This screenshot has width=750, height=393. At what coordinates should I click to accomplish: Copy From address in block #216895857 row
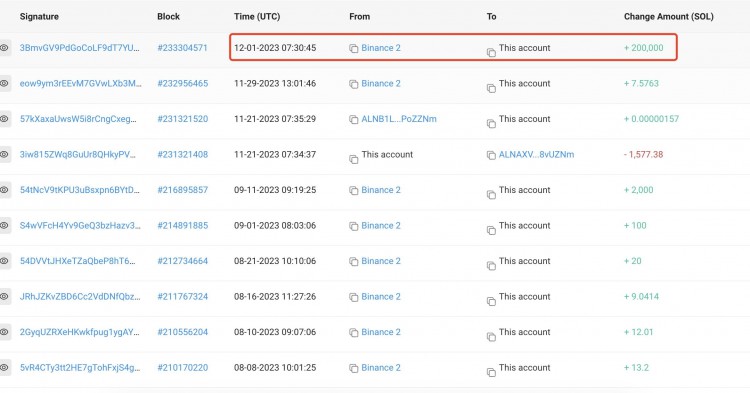click(353, 191)
